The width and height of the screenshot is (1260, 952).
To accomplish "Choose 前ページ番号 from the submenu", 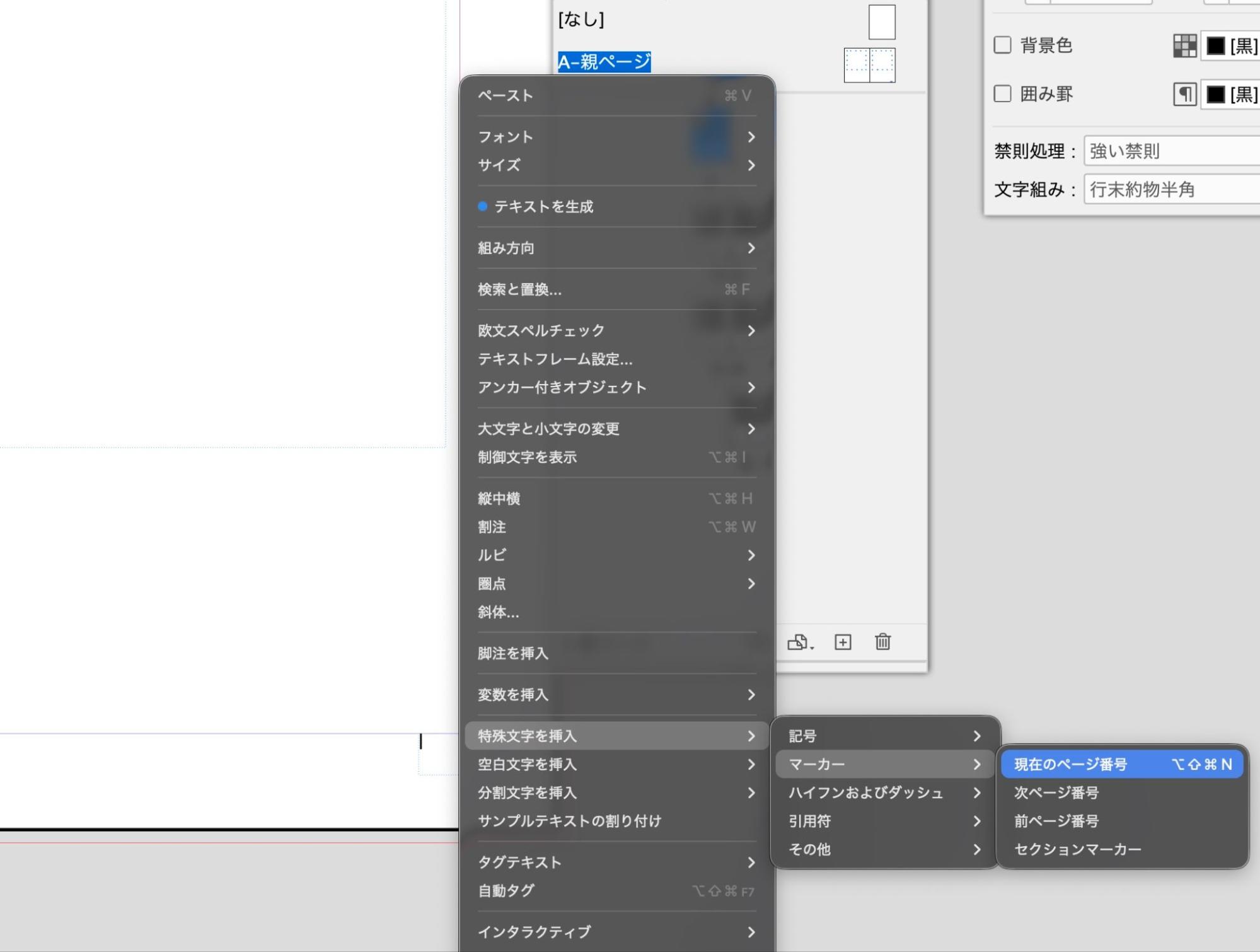I will click(x=1122, y=821).
